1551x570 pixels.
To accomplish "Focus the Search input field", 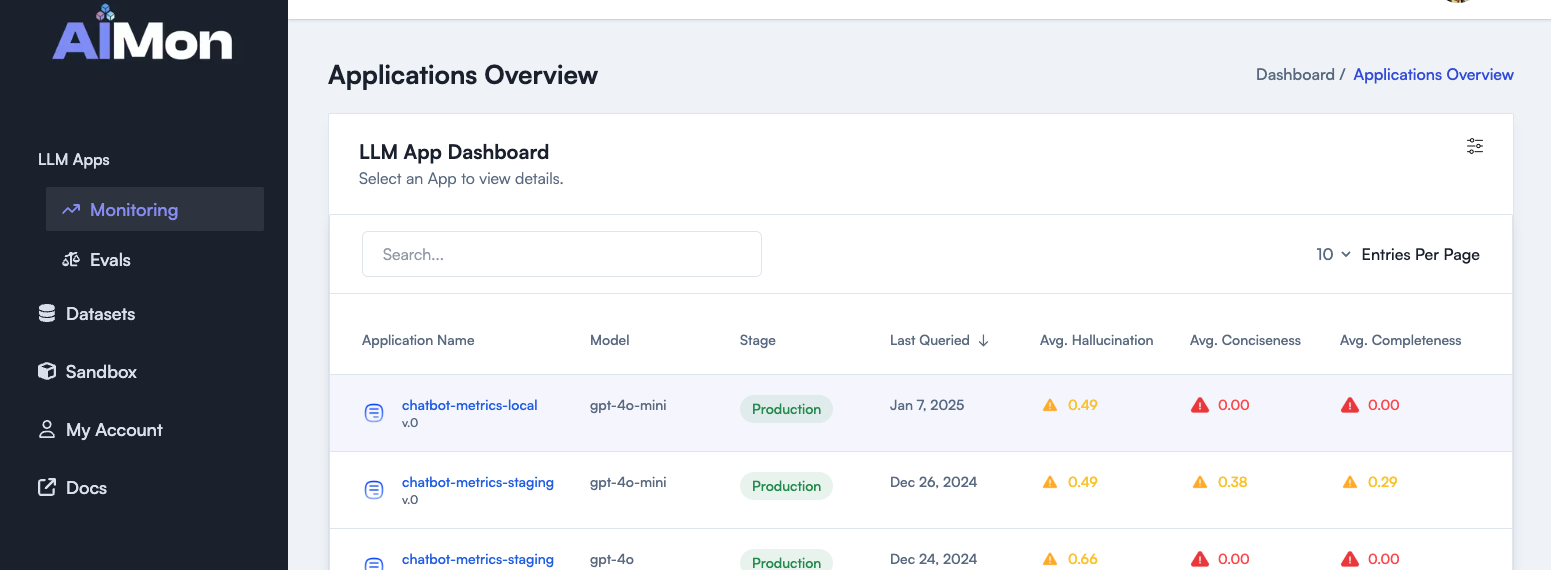I will point(561,255).
